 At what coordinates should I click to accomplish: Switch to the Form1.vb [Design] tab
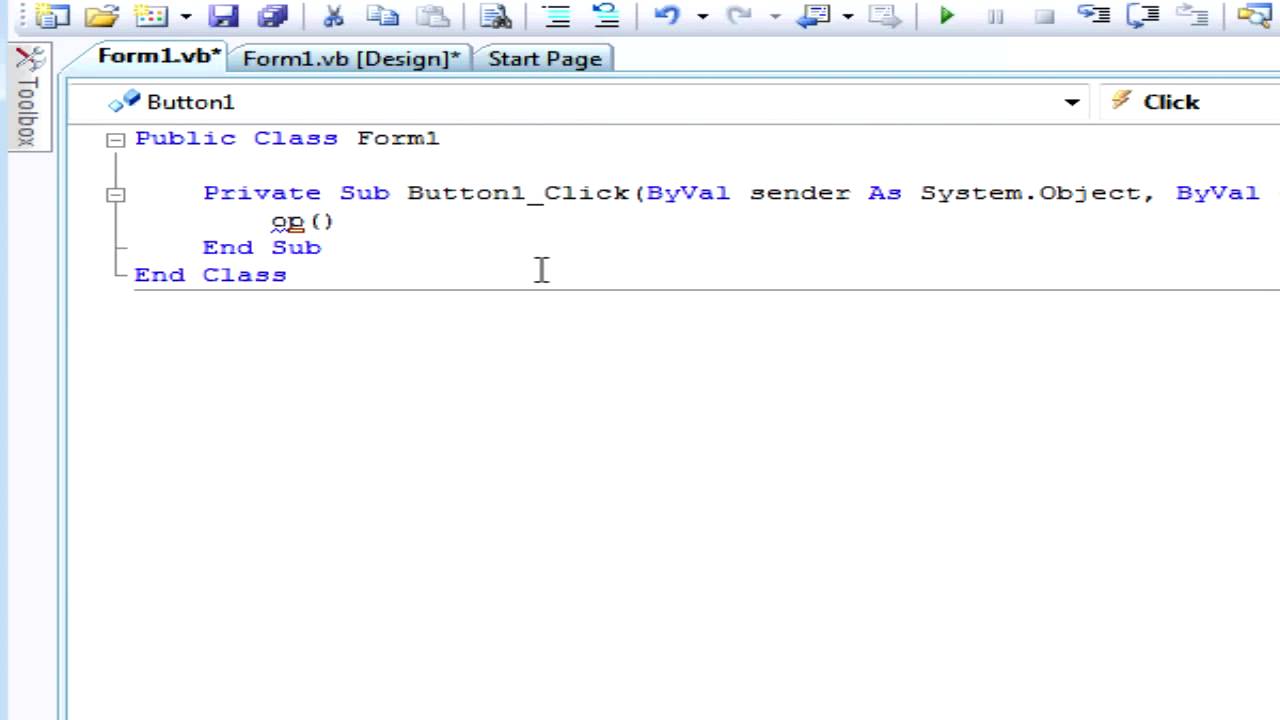351,58
